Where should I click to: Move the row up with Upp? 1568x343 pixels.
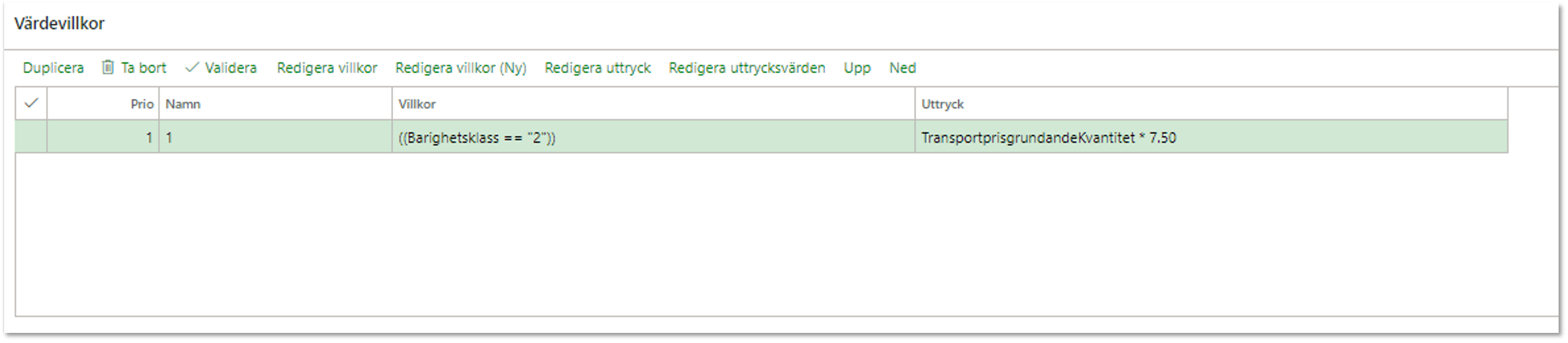click(x=857, y=68)
